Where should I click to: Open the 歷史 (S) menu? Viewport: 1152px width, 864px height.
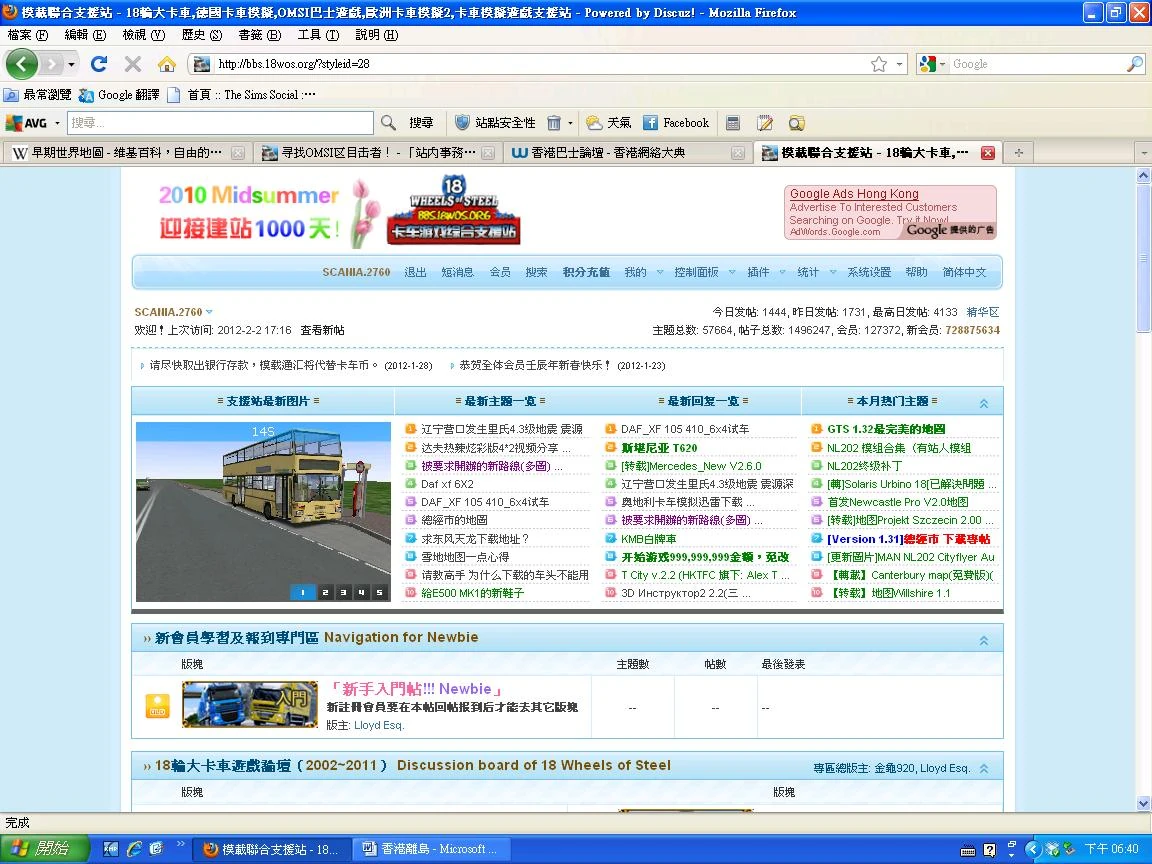tap(201, 35)
